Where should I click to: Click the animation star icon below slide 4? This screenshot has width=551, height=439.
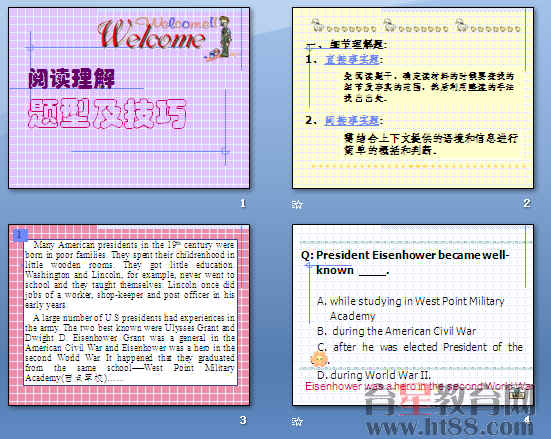pyautogui.click(x=297, y=421)
